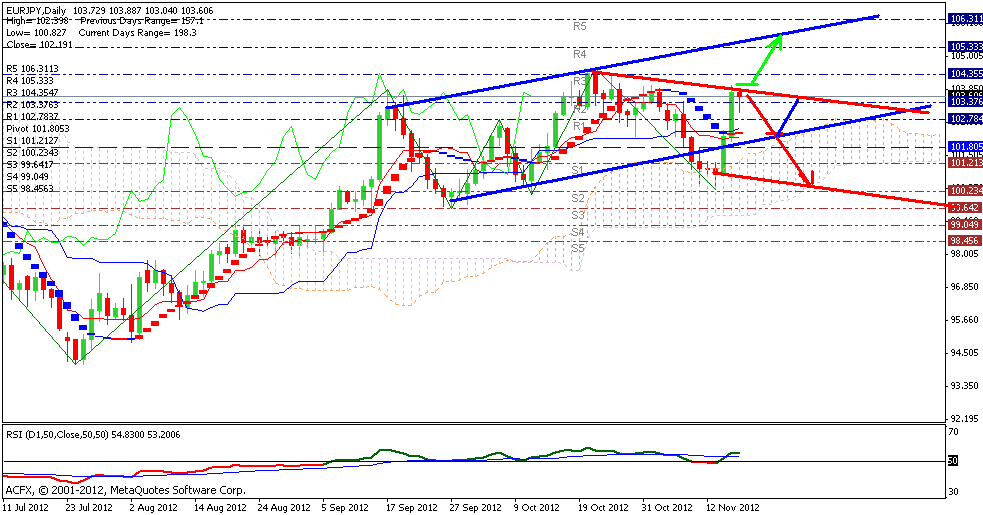Select the 106.311 blue price label on axis
983x515 pixels.
tap(963, 19)
